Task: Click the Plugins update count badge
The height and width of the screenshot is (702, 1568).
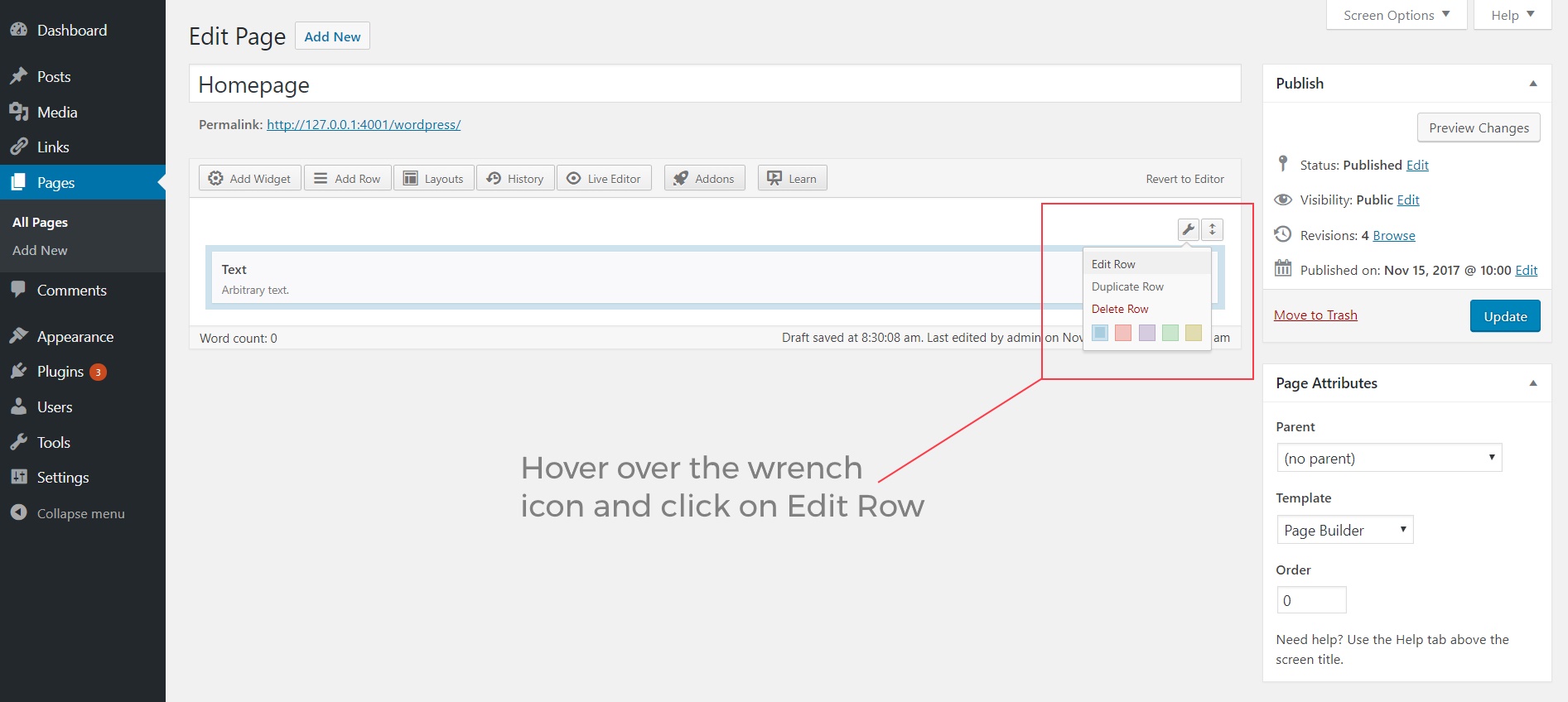Action: [x=98, y=372]
